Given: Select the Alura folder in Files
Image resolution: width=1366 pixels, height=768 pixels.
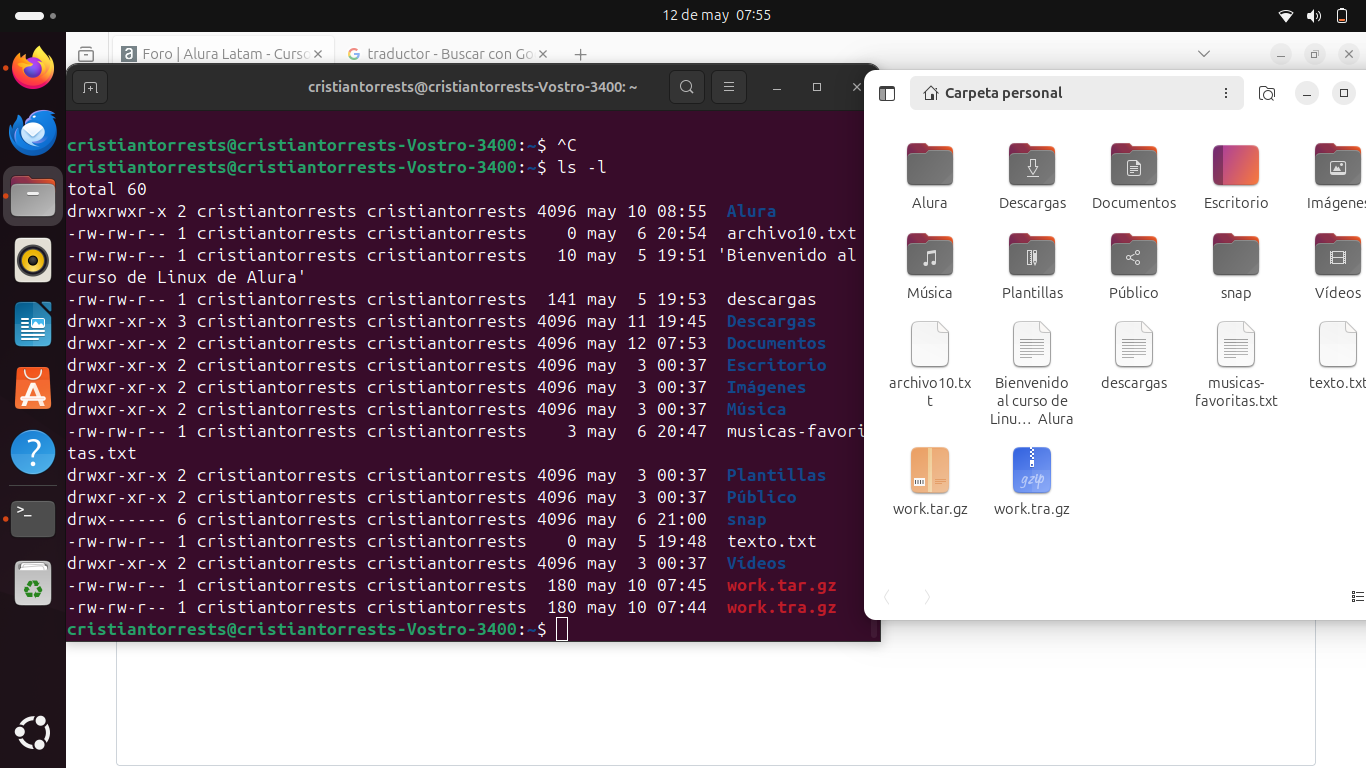Looking at the screenshot, I should pos(930,177).
